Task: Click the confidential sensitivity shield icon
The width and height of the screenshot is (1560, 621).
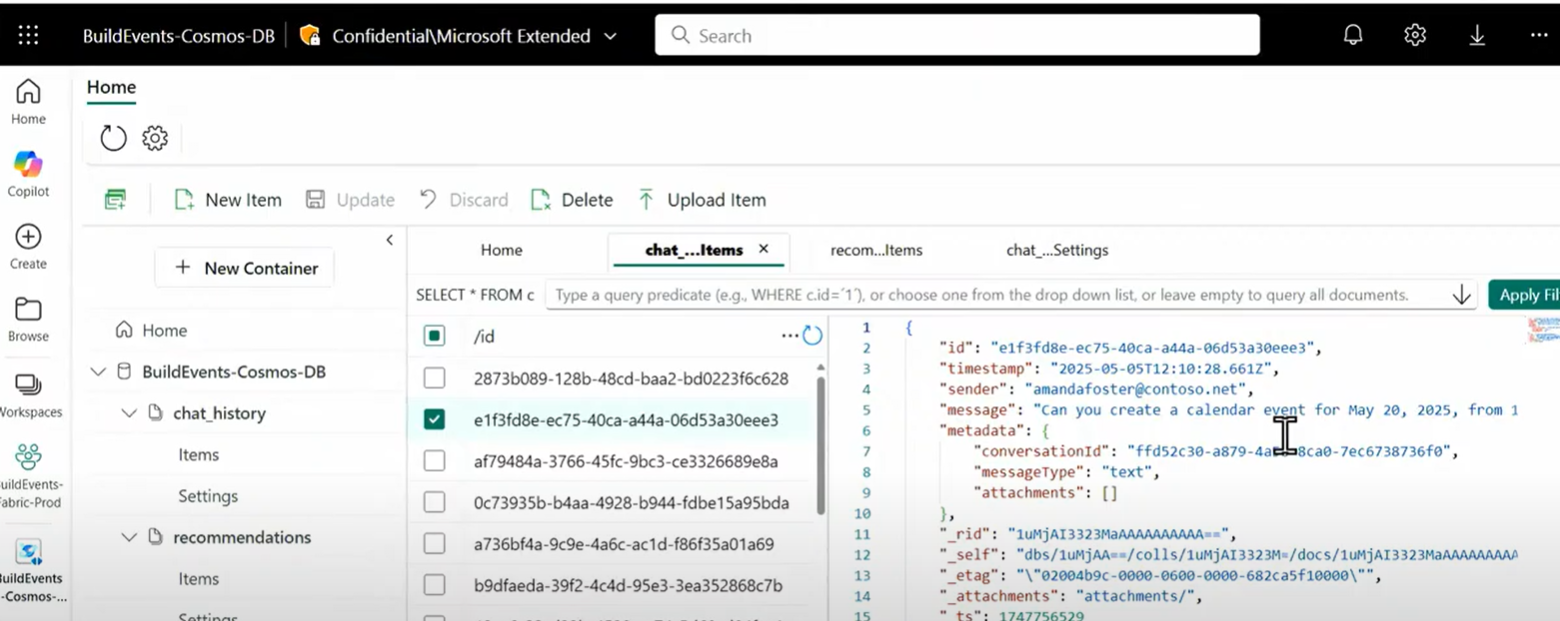Action: 310,36
